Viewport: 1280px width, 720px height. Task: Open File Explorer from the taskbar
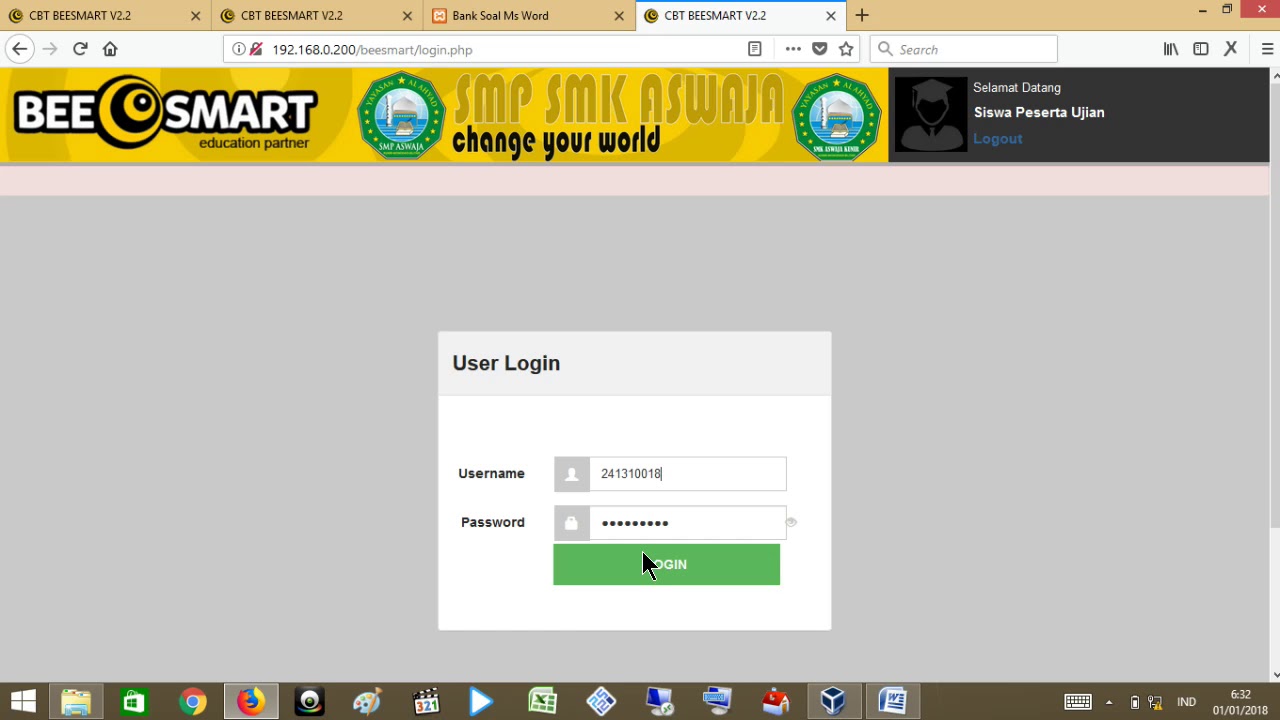coord(76,702)
